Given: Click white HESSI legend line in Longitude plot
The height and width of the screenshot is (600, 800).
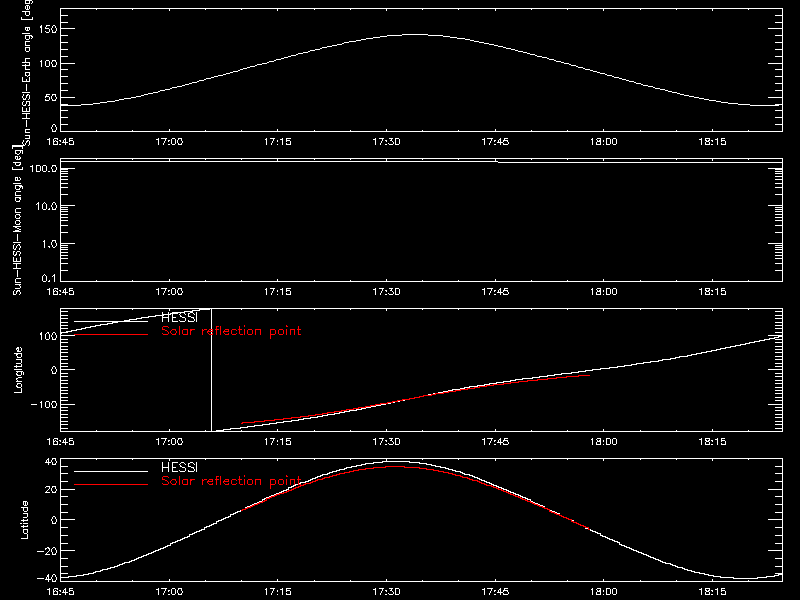Looking at the screenshot, I should click(111, 321).
